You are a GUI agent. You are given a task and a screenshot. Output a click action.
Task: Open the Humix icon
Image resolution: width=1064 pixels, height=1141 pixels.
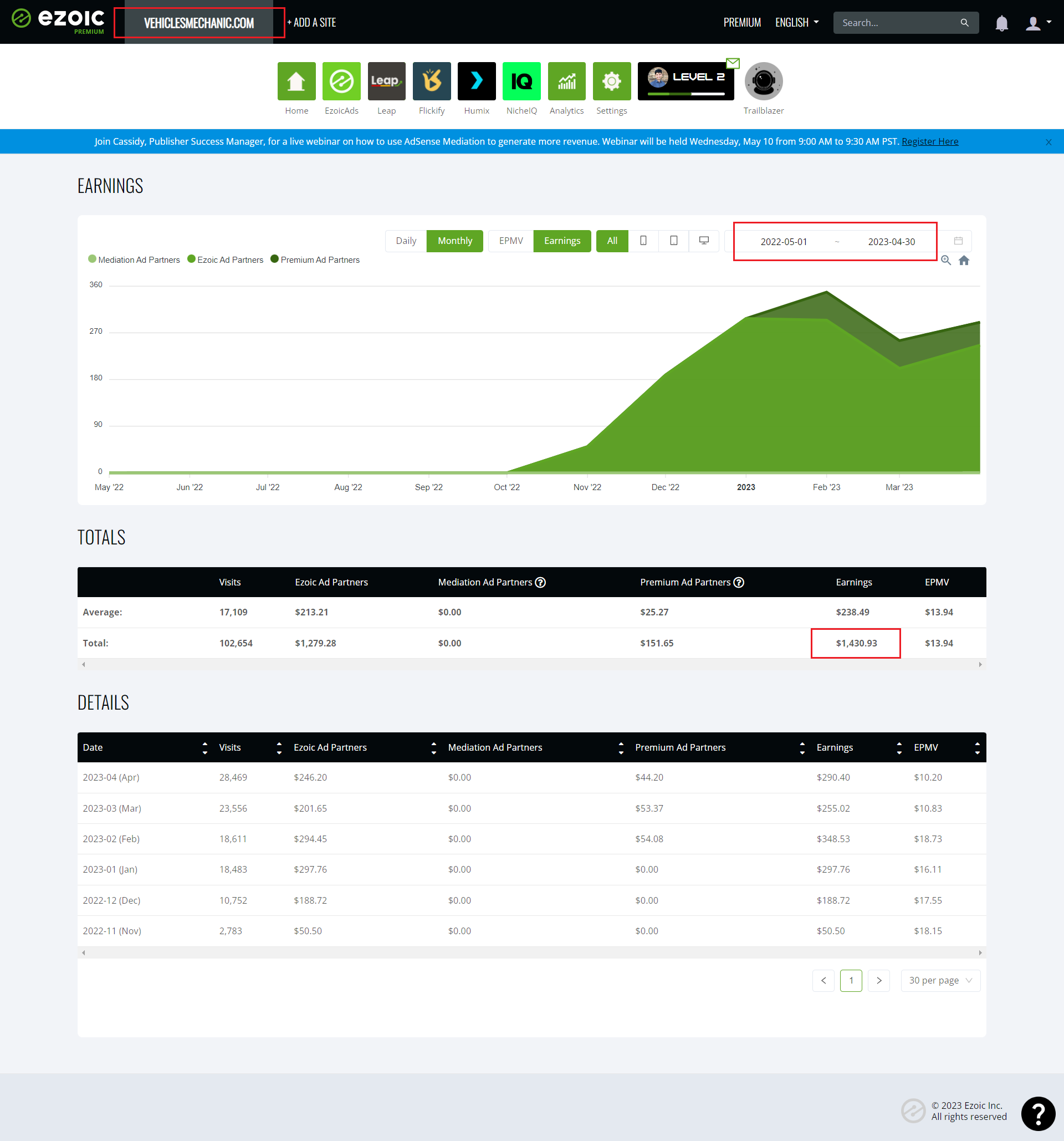point(477,81)
